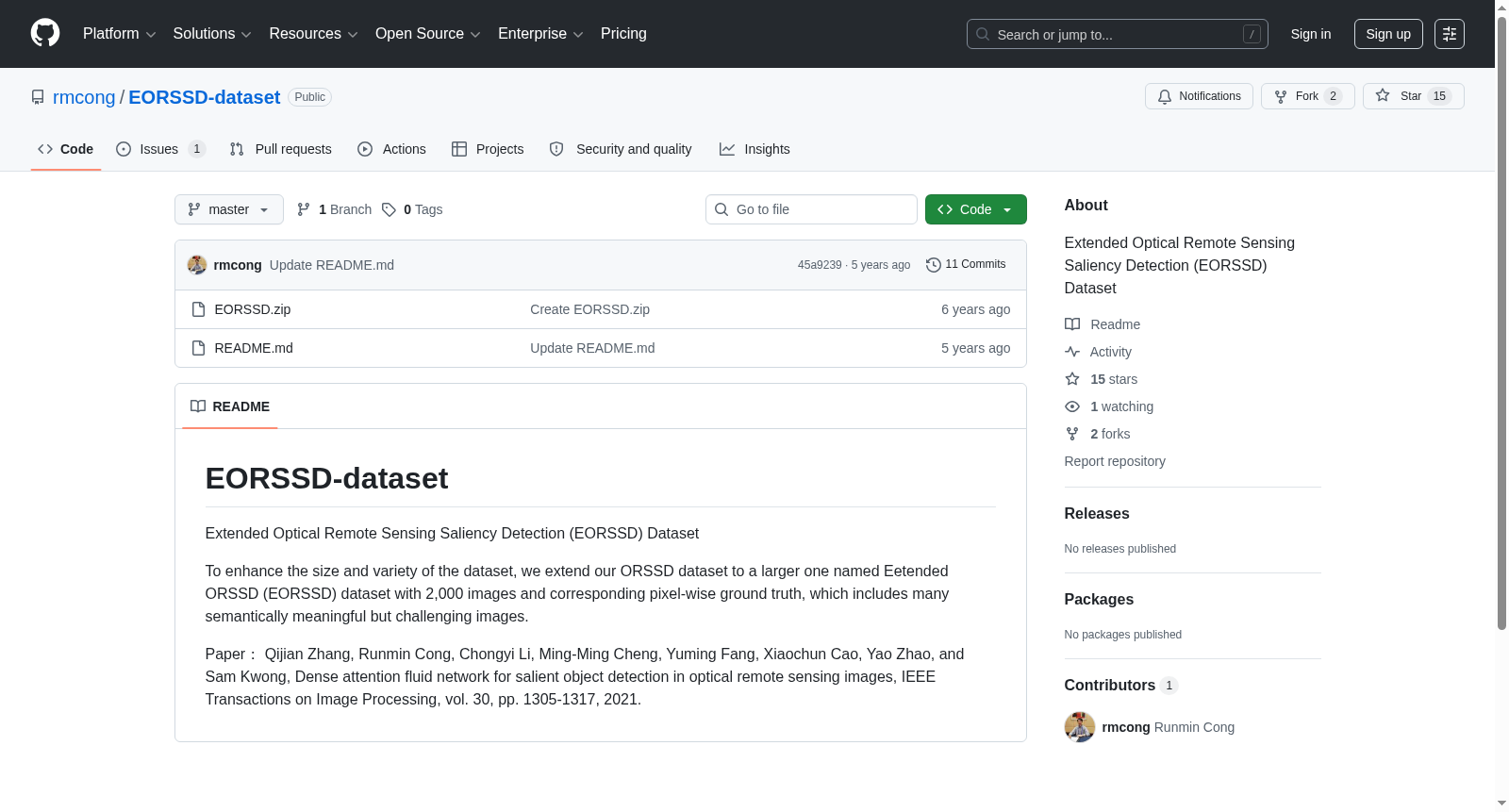
Task: Open the Packages section heading
Action: tap(1099, 600)
